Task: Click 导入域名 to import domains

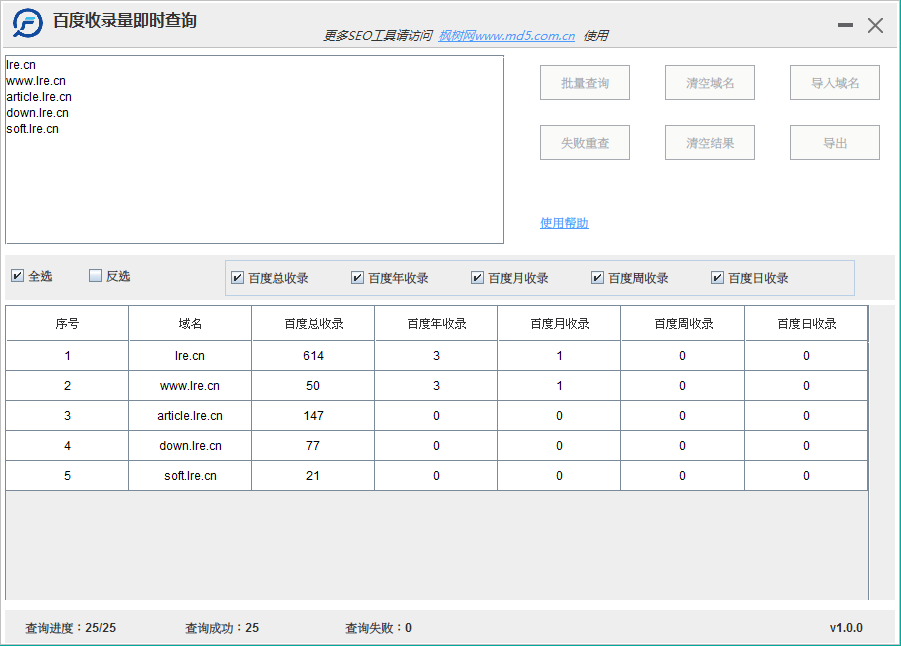Action: (835, 83)
